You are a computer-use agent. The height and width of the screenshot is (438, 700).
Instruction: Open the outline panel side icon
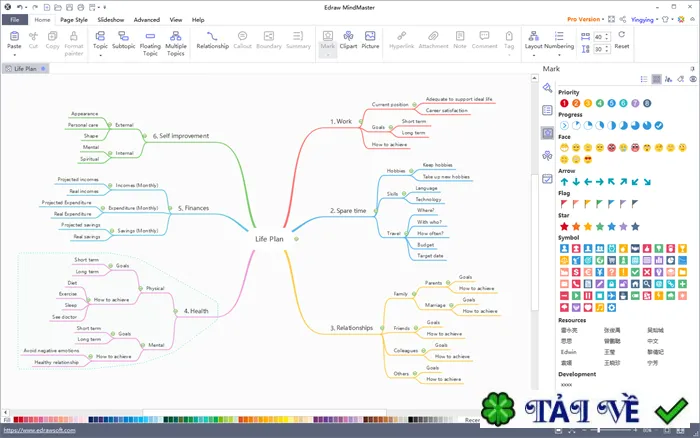(547, 110)
